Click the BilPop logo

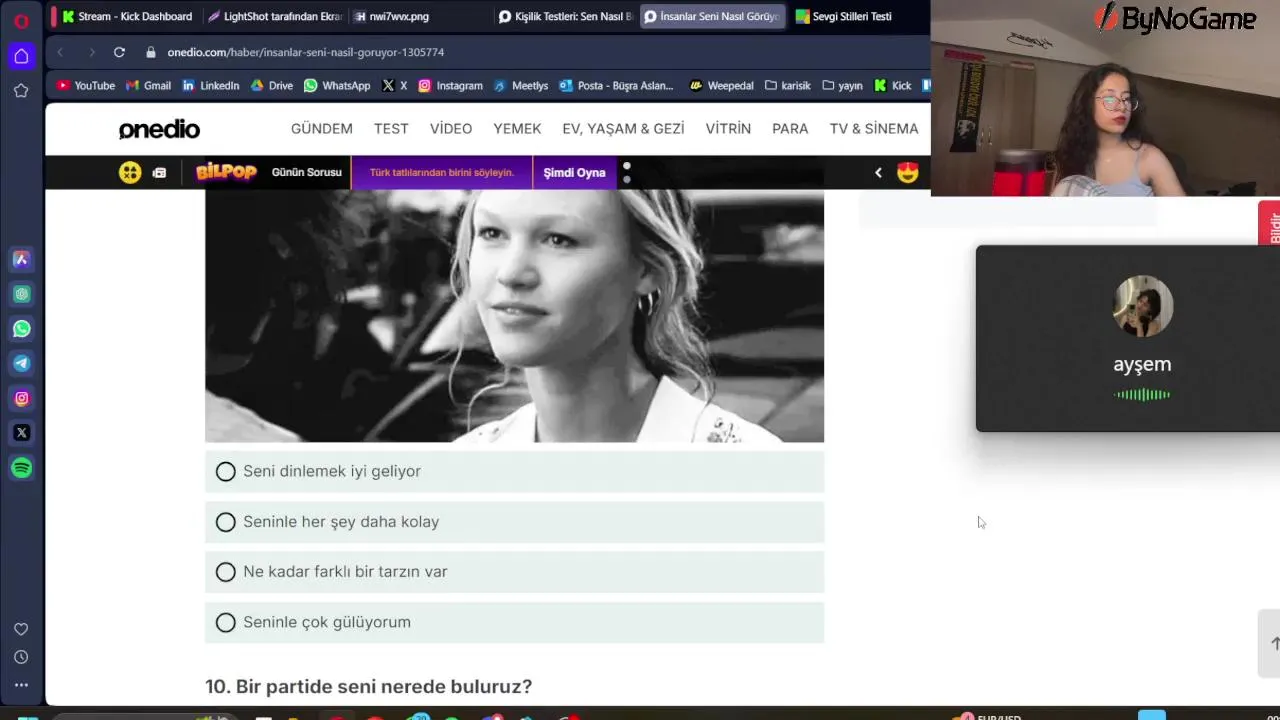click(x=226, y=172)
